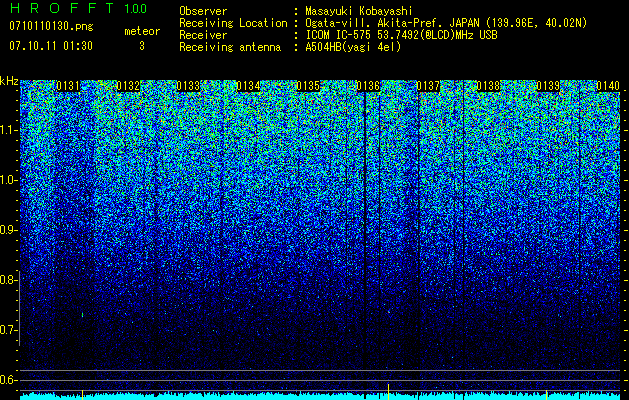Click the 'Receiving antenna' label
The width and height of the screenshot is (629, 400).
coord(230,47)
